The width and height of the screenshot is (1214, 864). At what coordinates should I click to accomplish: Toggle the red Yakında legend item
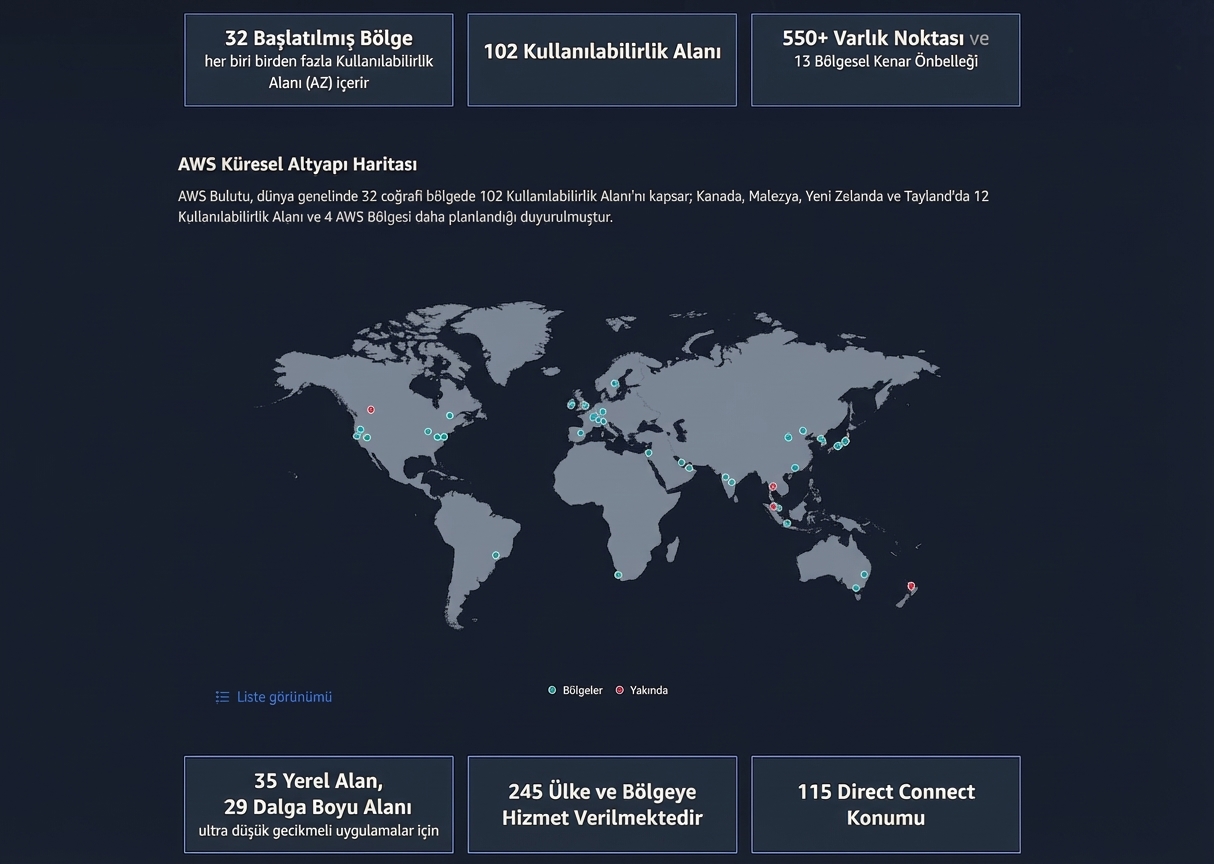click(641, 690)
